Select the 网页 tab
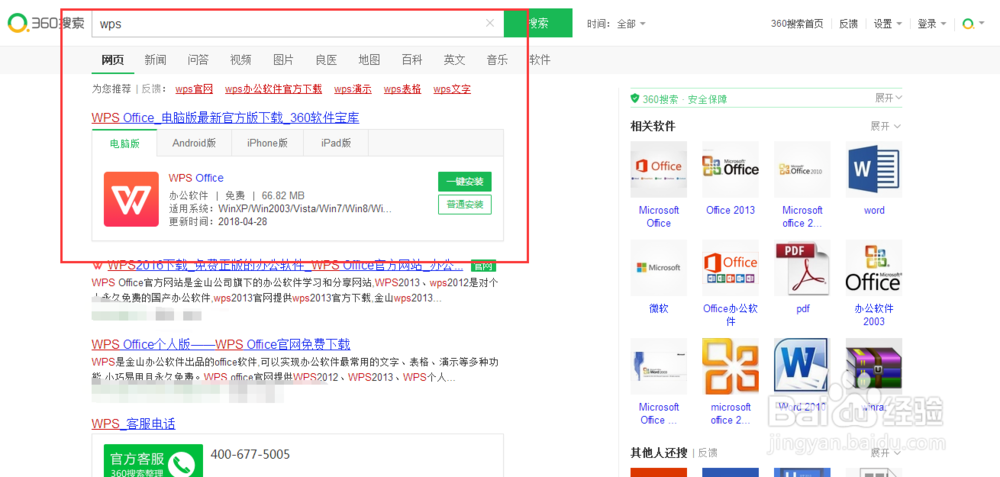The image size is (1000, 477). pos(112,60)
